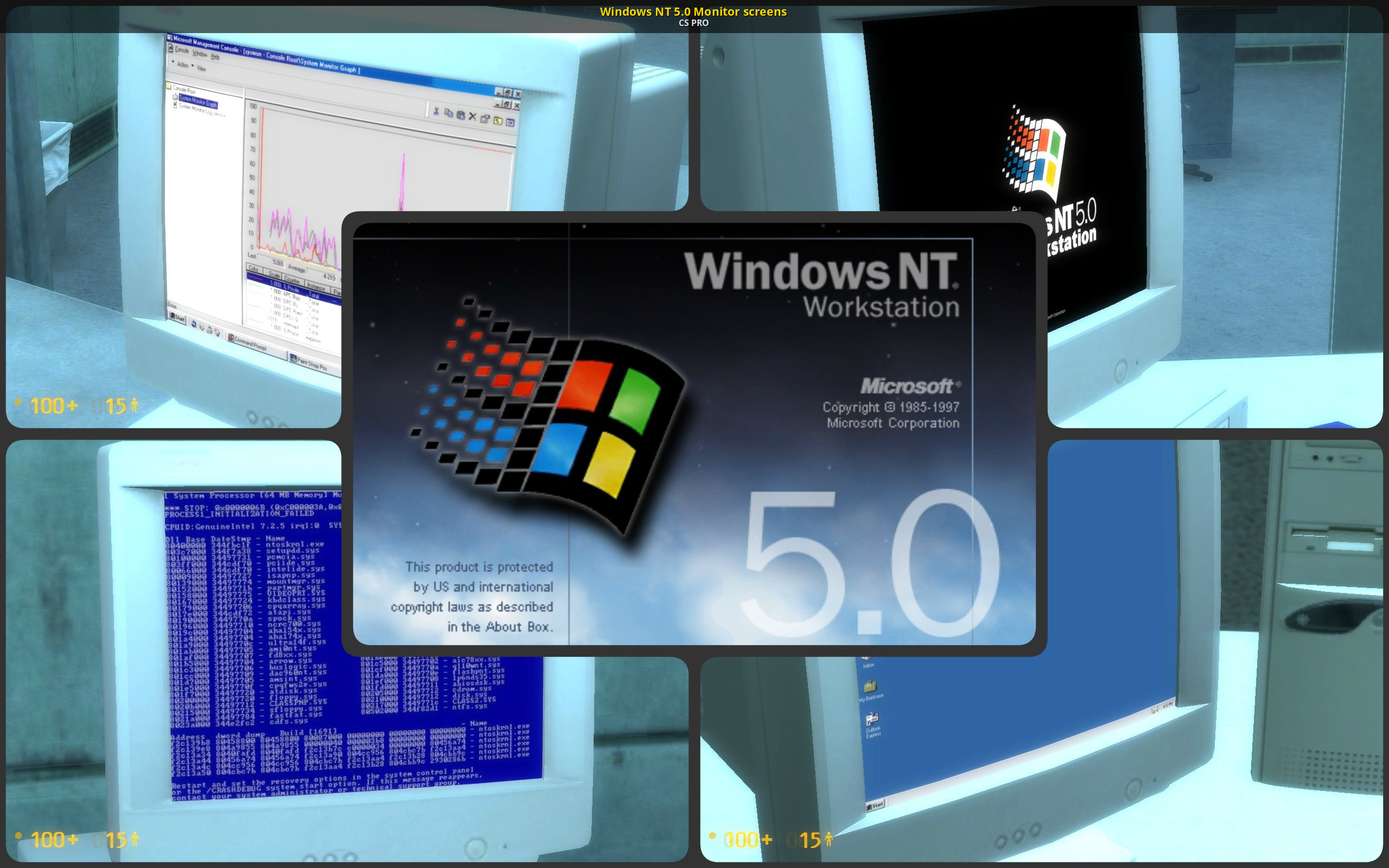Select System Monitor Graph in console tree
Image resolution: width=1389 pixels, height=868 pixels.
[x=198, y=101]
